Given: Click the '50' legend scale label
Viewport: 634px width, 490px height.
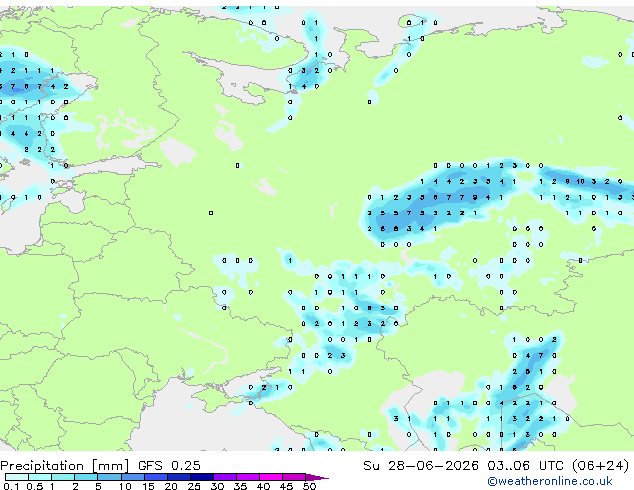Looking at the screenshot, I should pos(309,486).
